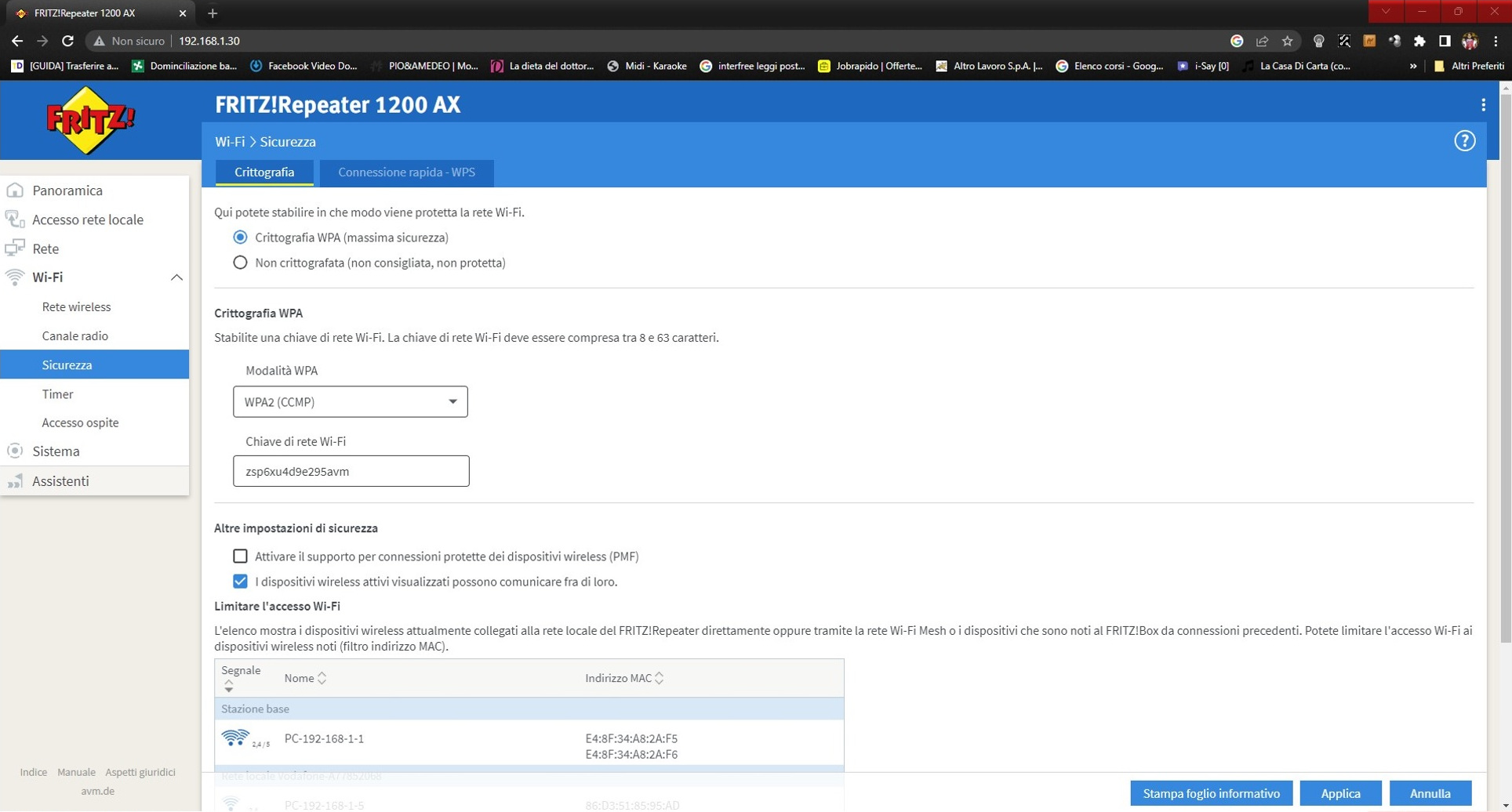The width and height of the screenshot is (1512, 812).
Task: Open the Chrome three-dot menu
Action: coord(1496,41)
